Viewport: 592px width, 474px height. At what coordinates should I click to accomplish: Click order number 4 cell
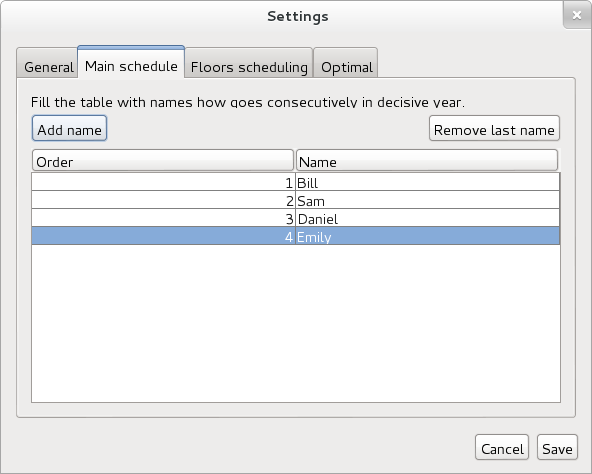pyautogui.click(x=163, y=236)
